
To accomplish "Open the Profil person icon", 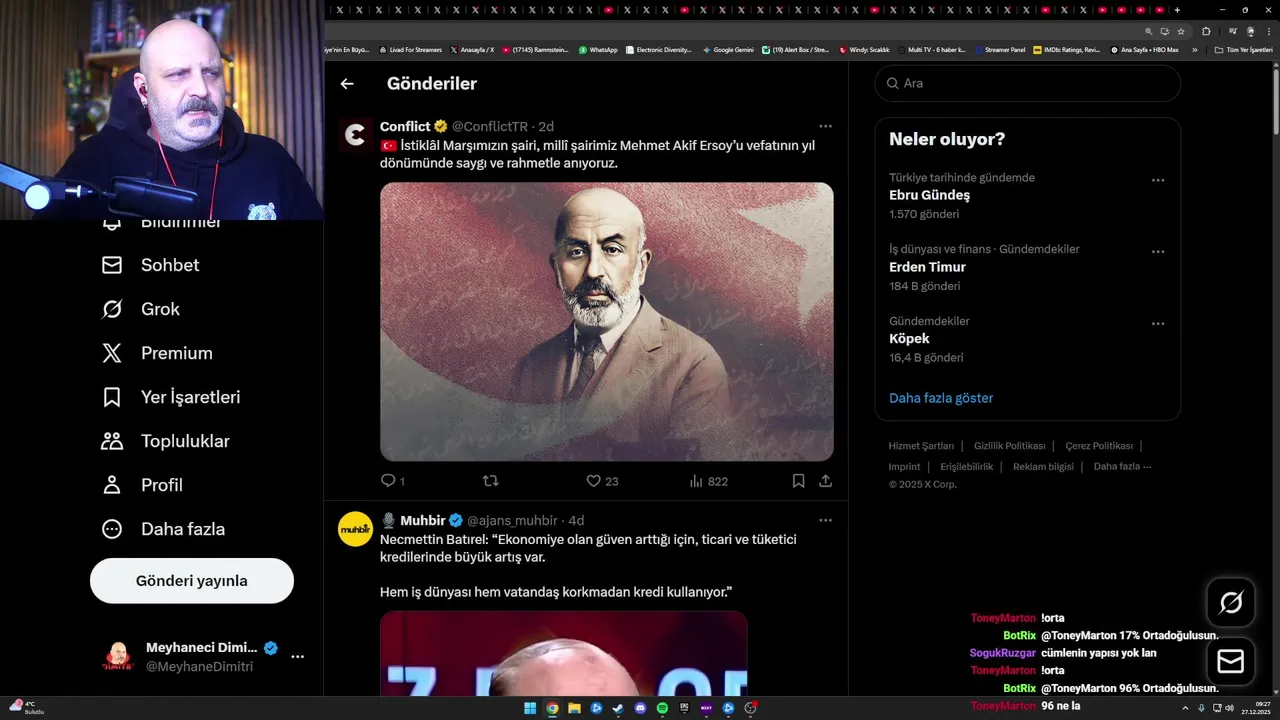I will coord(112,485).
